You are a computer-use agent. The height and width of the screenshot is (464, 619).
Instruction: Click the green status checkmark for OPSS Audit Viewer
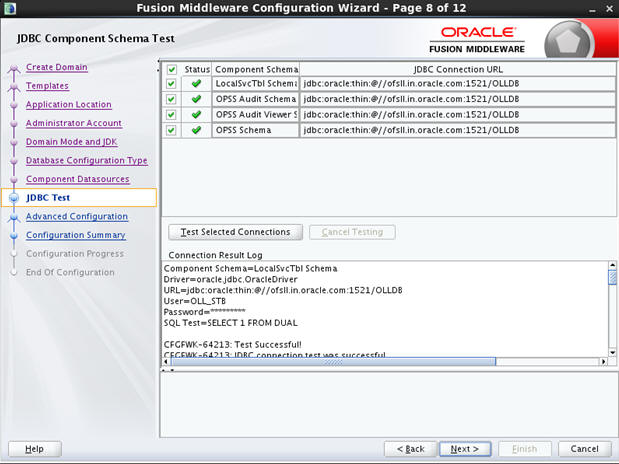(196, 115)
